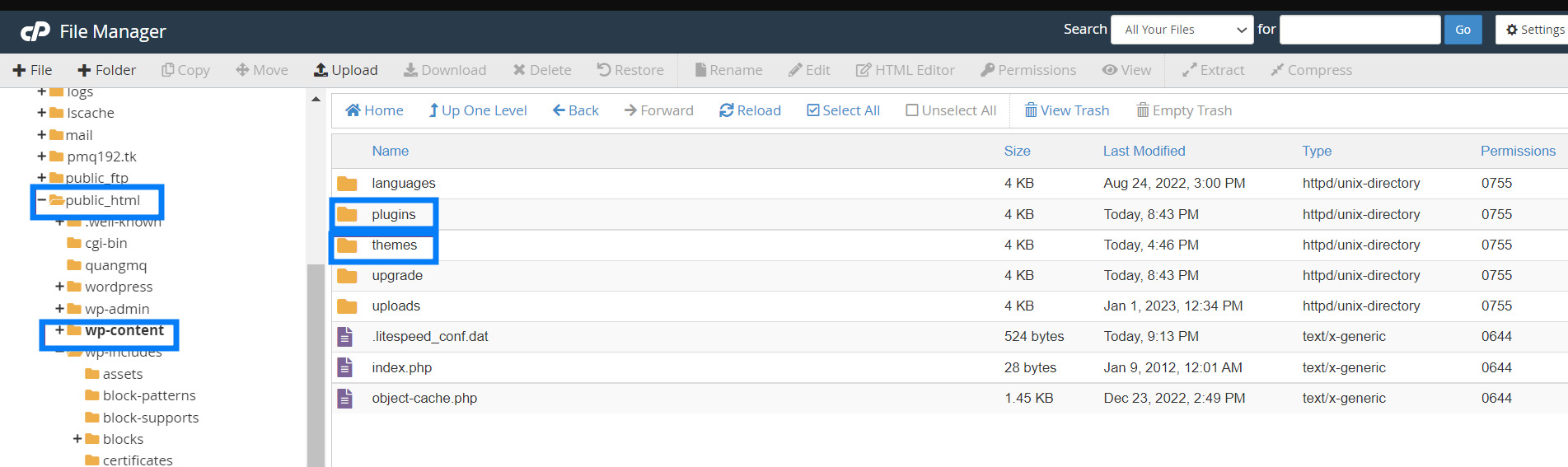1568x467 pixels.
Task: Sort by Last Modified column
Action: (x=1144, y=151)
